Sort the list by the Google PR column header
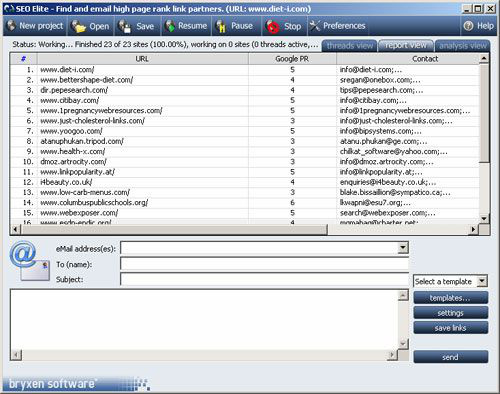This screenshot has width=500, height=394. (x=292, y=59)
